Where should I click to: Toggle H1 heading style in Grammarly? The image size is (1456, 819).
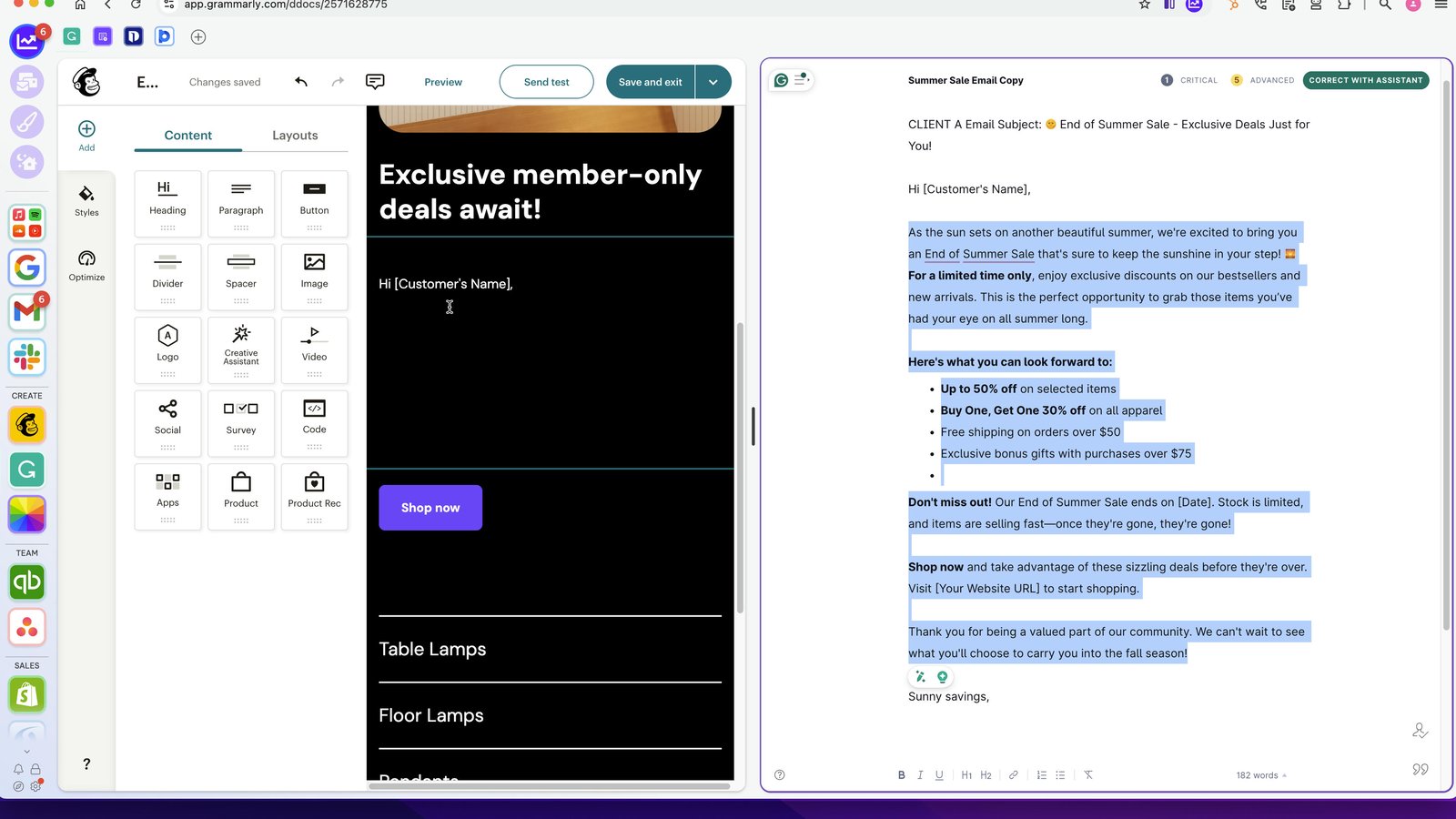click(x=966, y=775)
